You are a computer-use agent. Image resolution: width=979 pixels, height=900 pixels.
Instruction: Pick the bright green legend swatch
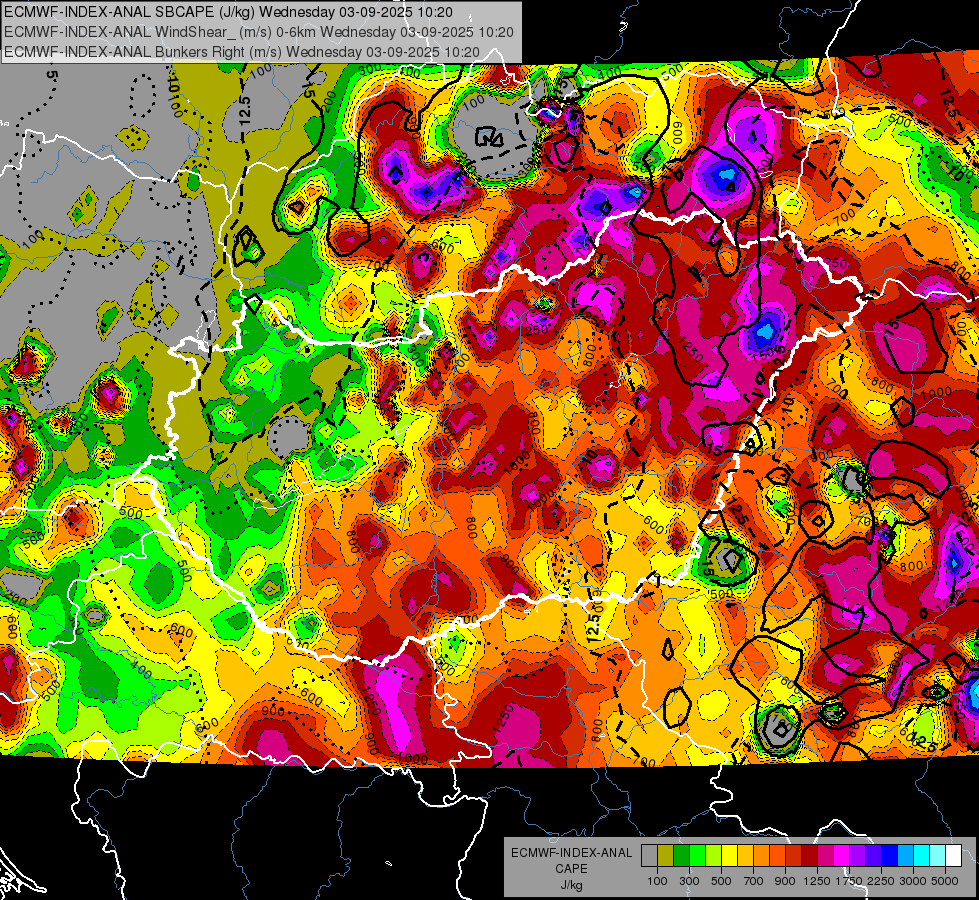(697, 856)
